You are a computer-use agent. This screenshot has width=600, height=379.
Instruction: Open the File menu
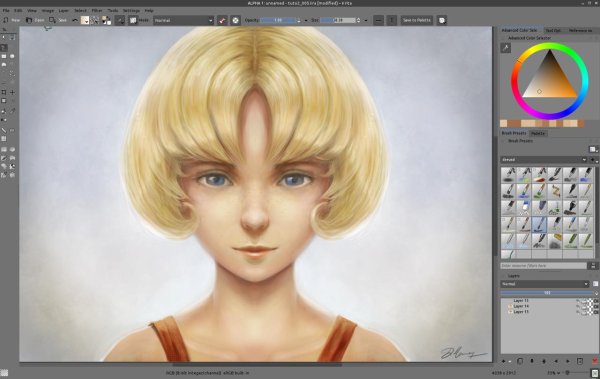coord(6,11)
